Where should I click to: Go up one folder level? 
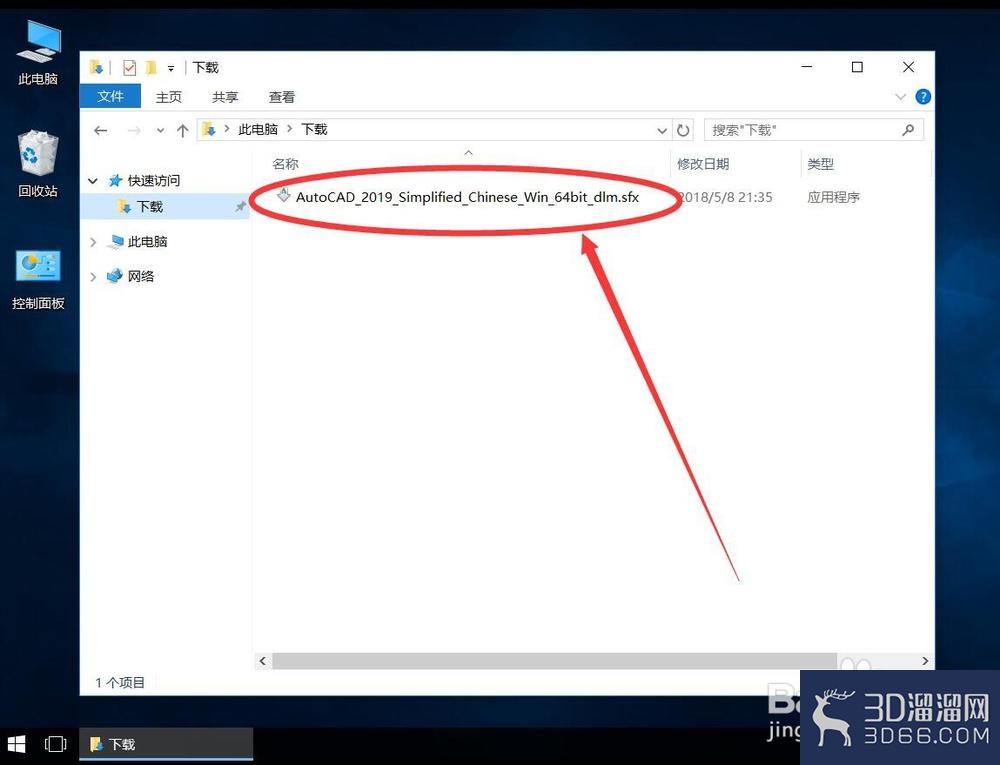point(182,131)
